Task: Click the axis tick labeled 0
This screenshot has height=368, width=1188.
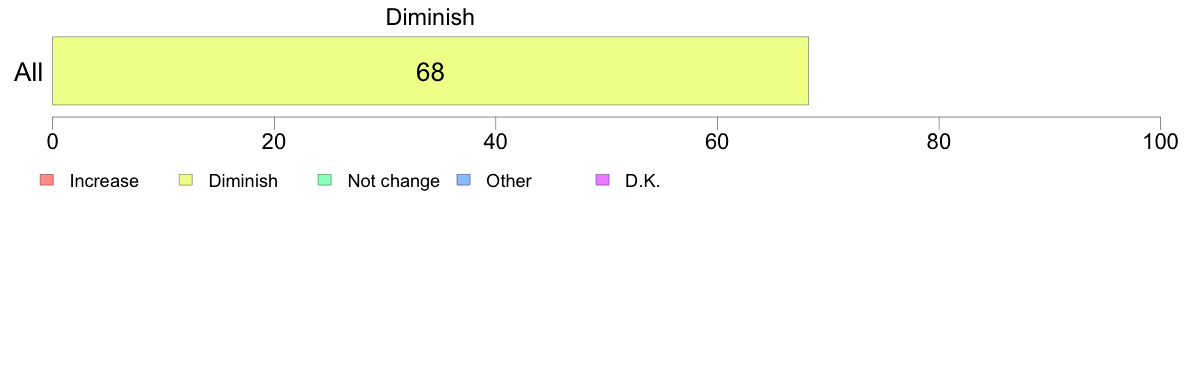Action: 52,141
